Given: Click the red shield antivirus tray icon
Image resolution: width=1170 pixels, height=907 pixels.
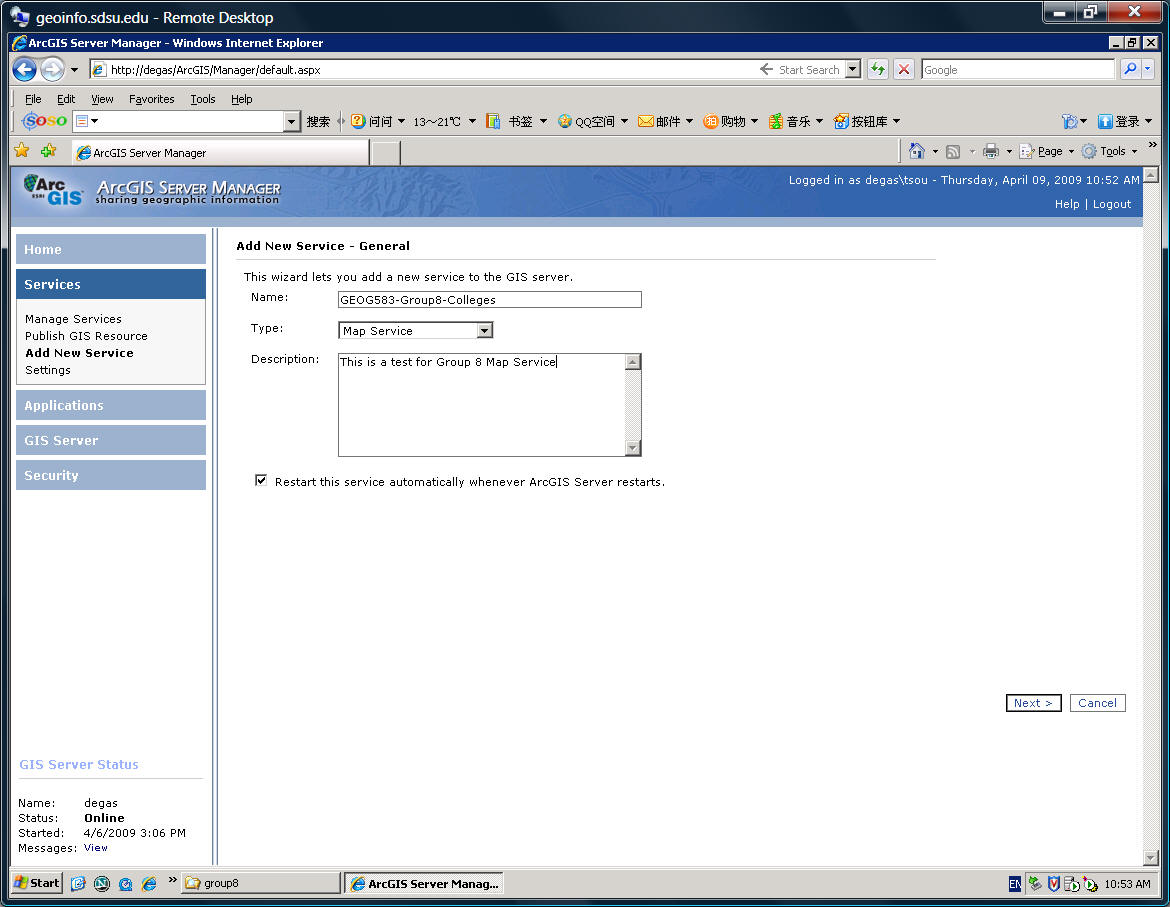Looking at the screenshot, I should (x=1054, y=884).
